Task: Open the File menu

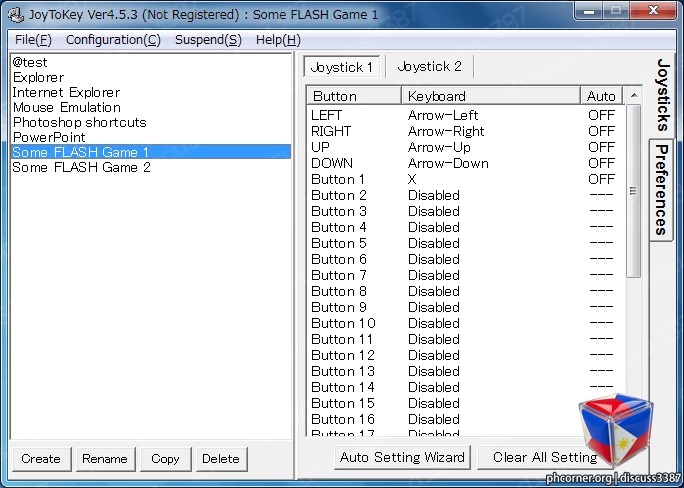Action: tap(33, 40)
